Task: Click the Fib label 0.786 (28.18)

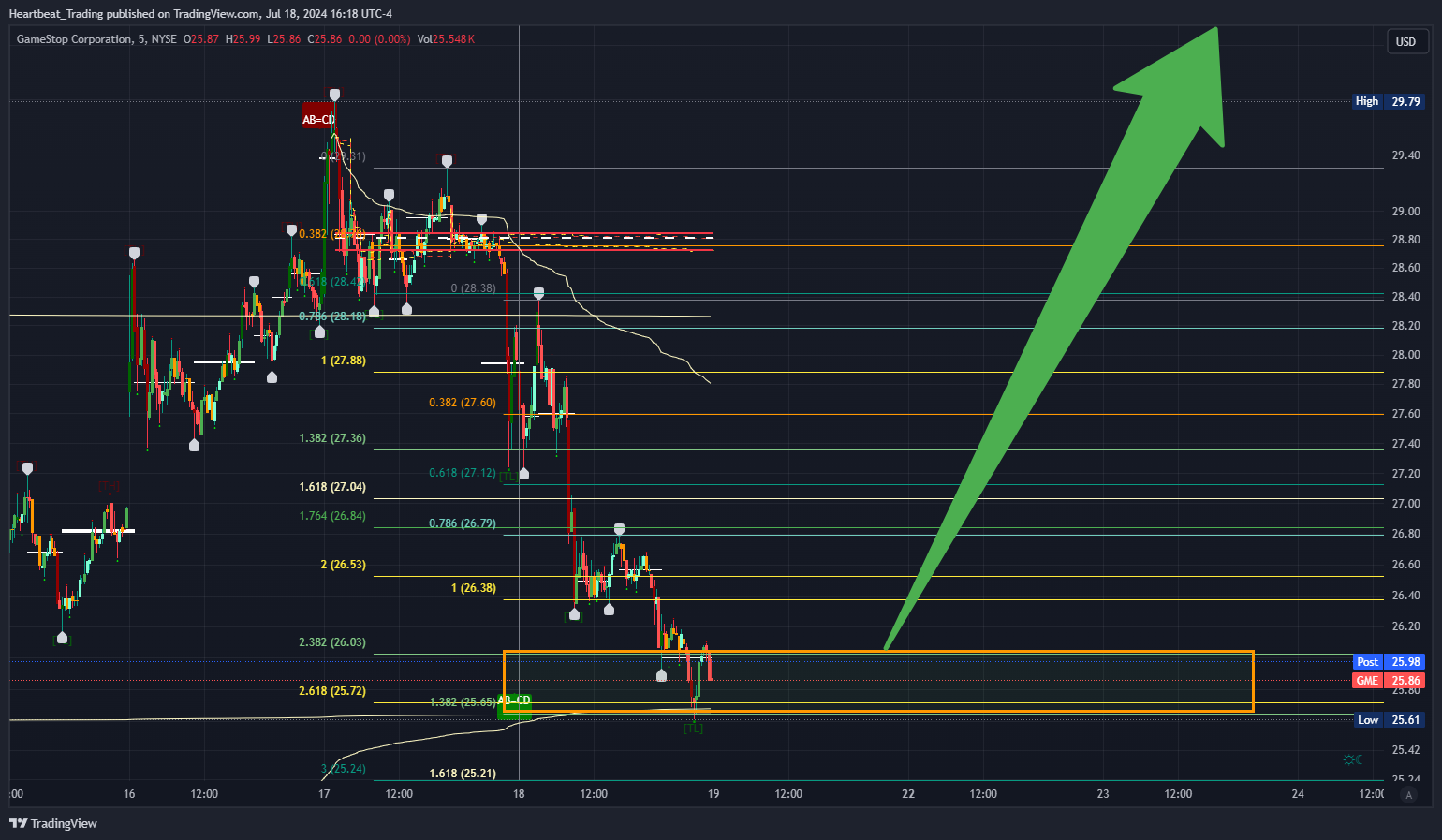Action: pyautogui.click(x=332, y=317)
